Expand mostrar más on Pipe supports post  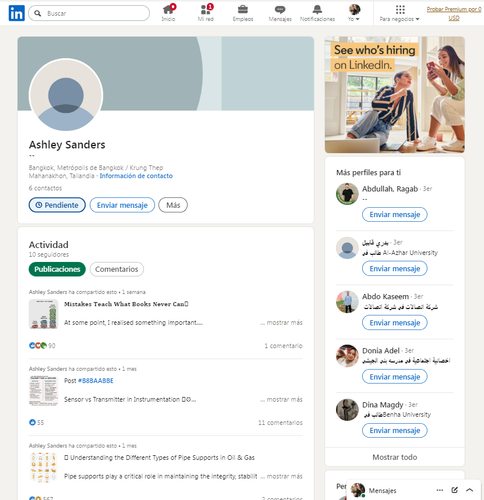click(x=284, y=476)
